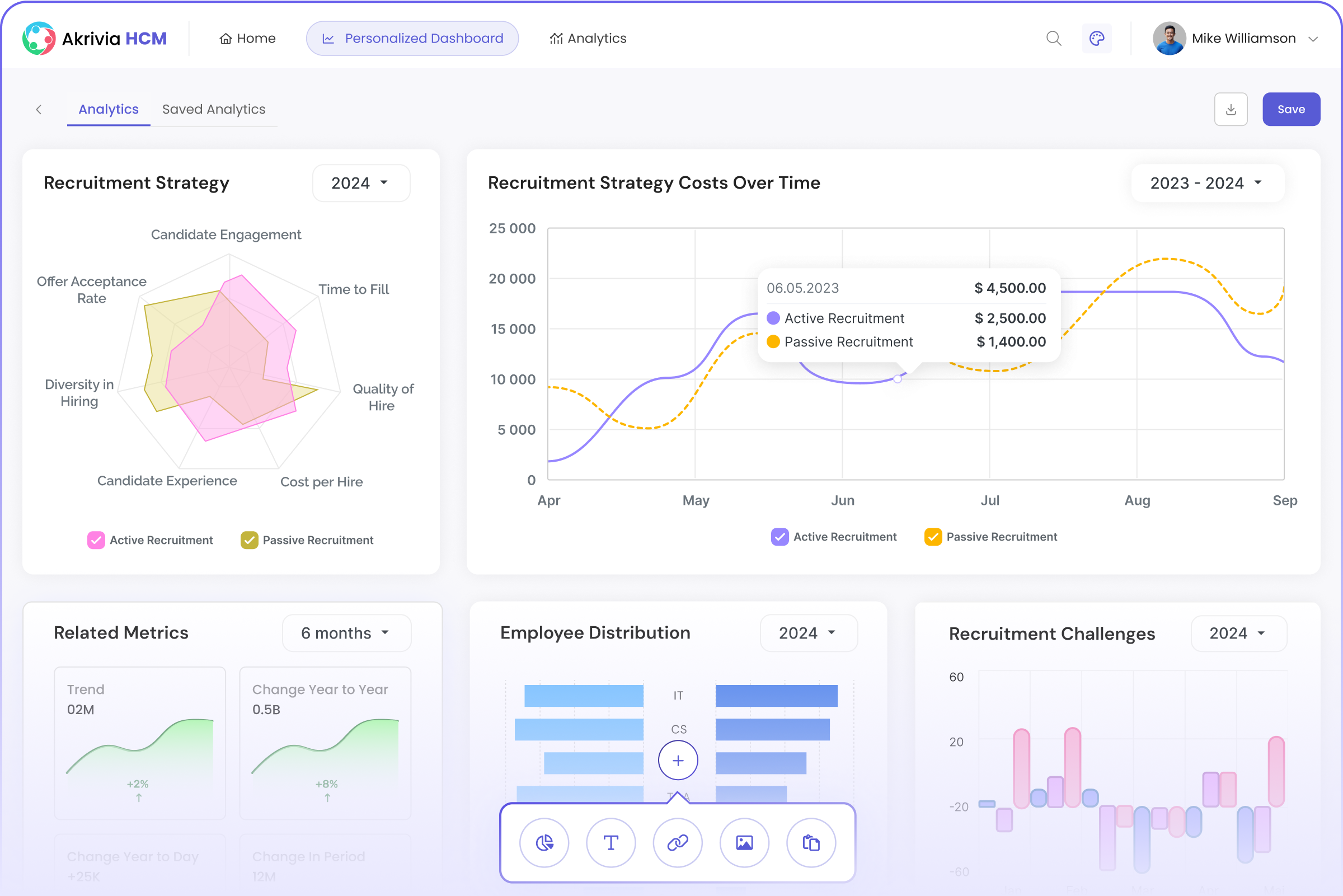The height and width of the screenshot is (896, 1343).
Task: Click the +8% change indicator
Action: coord(327,784)
